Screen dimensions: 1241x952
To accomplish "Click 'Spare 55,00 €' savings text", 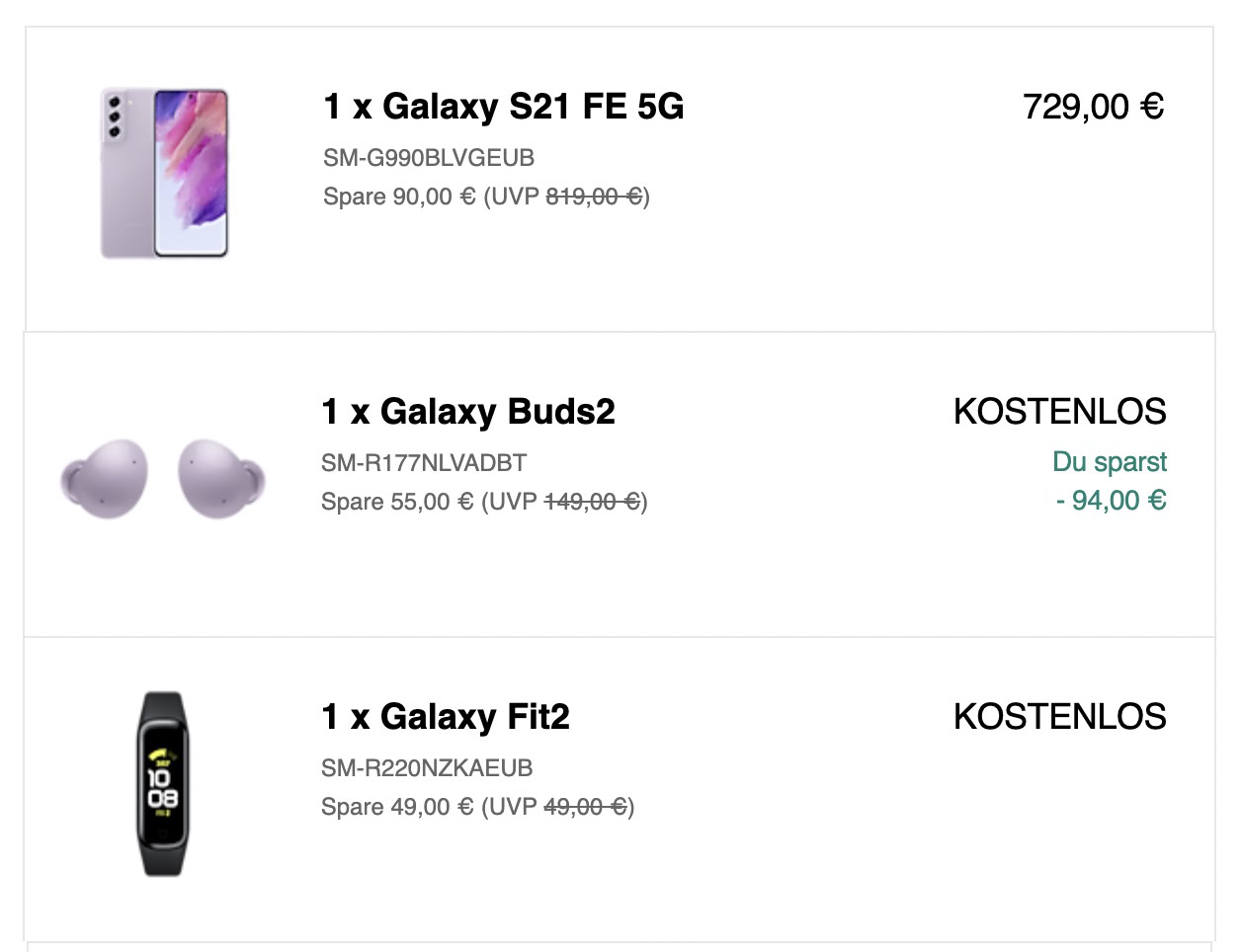I will pyautogui.click(x=397, y=502).
